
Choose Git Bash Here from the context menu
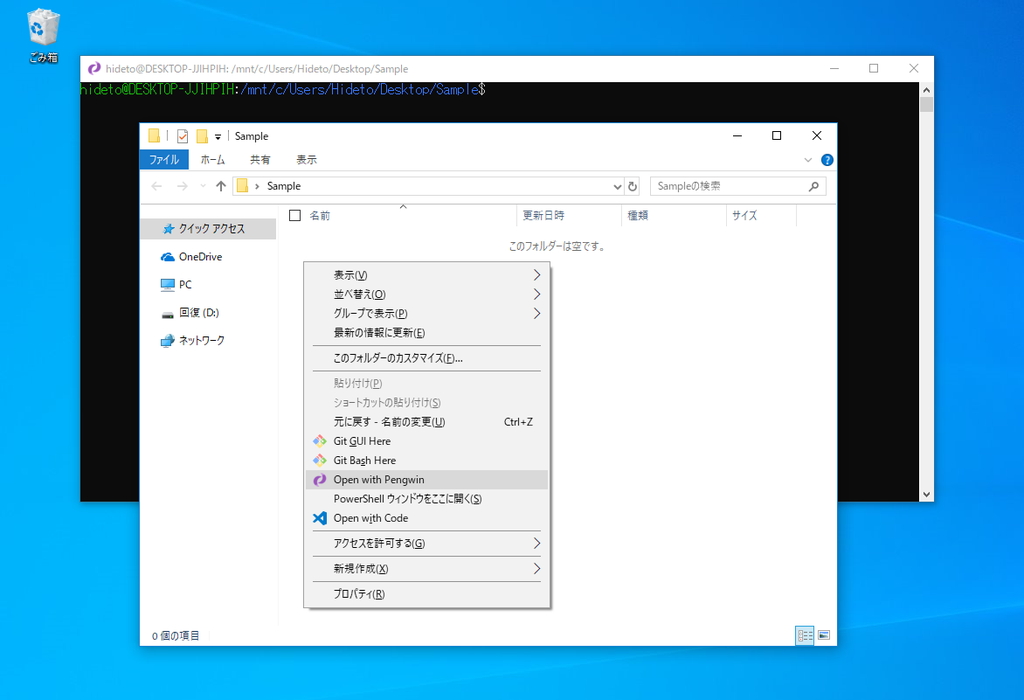[x=364, y=460]
